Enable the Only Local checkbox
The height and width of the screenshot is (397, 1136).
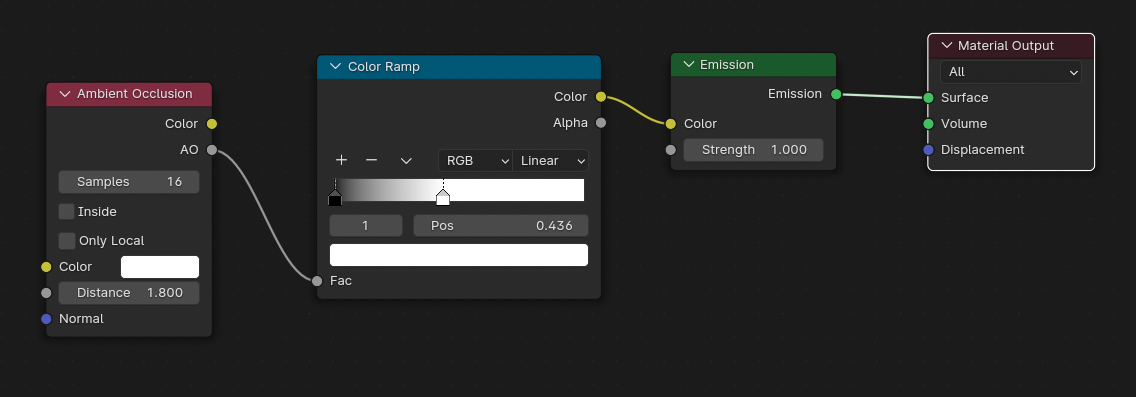click(x=67, y=241)
